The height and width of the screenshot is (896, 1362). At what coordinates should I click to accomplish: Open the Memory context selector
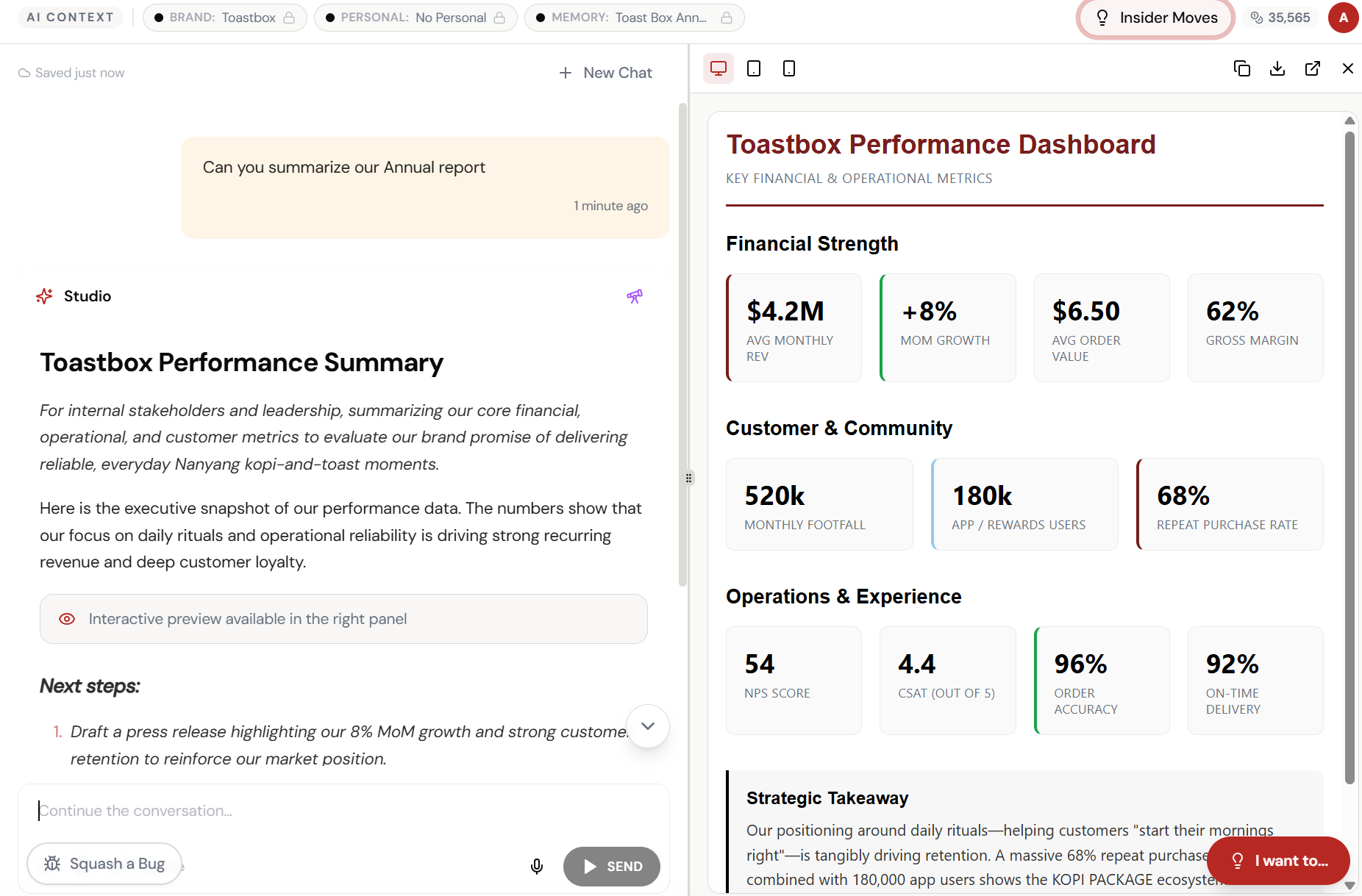633,18
